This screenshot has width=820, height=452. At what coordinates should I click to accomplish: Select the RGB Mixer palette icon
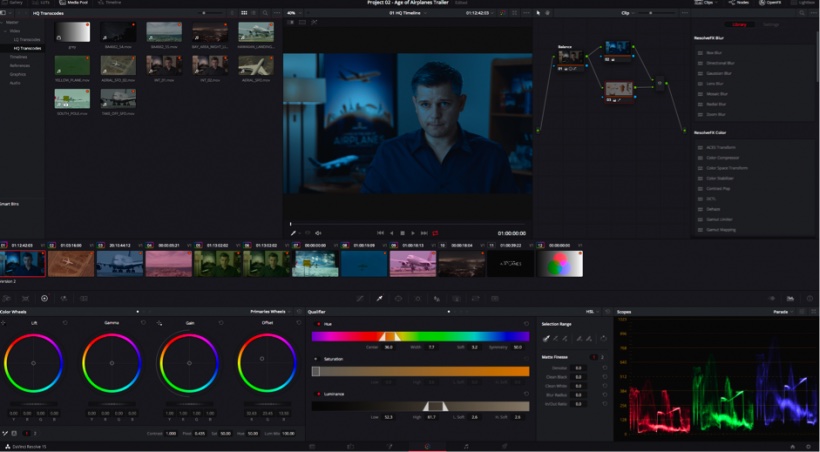(64, 299)
